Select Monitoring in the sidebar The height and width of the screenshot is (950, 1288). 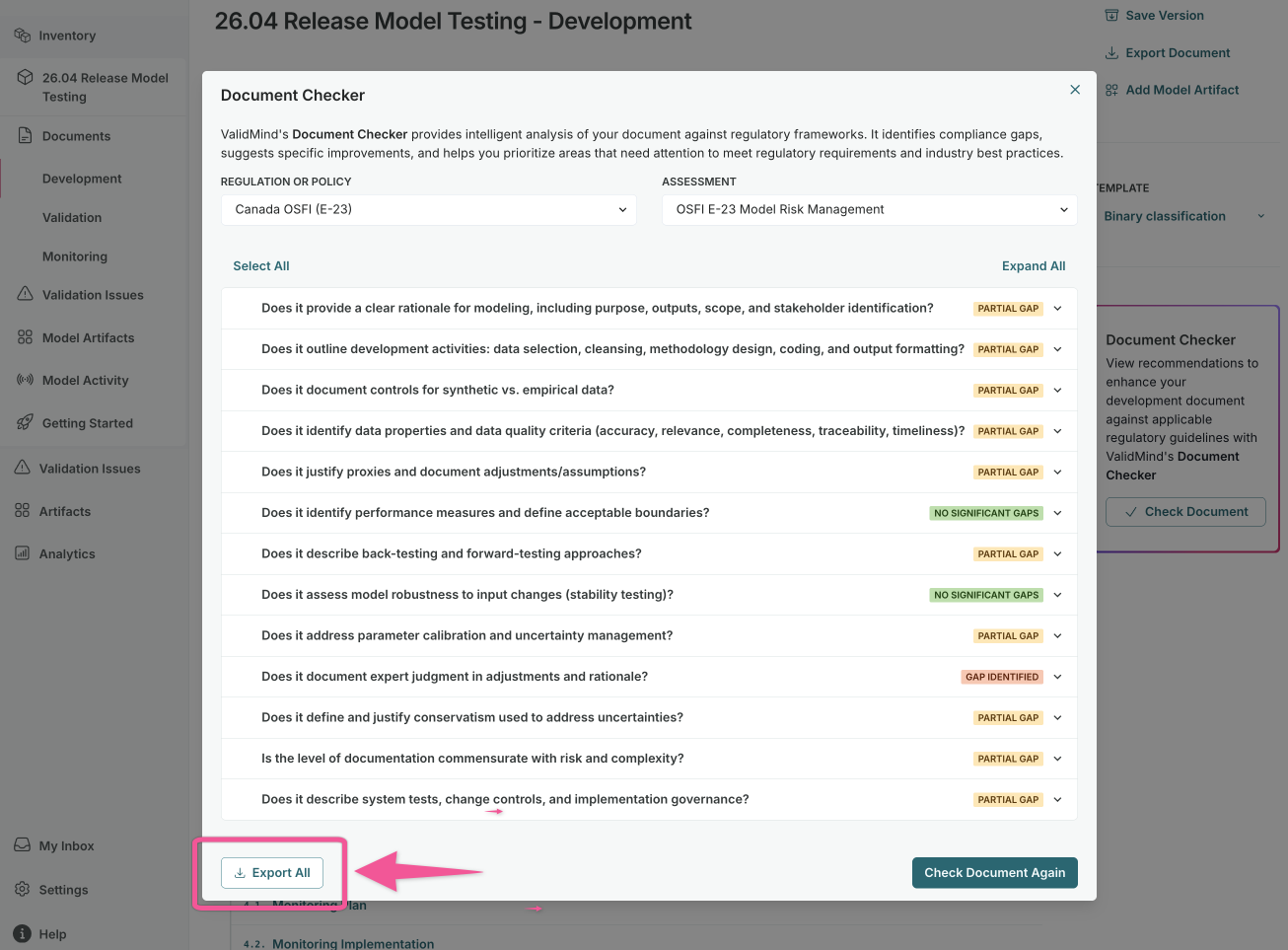(x=75, y=256)
